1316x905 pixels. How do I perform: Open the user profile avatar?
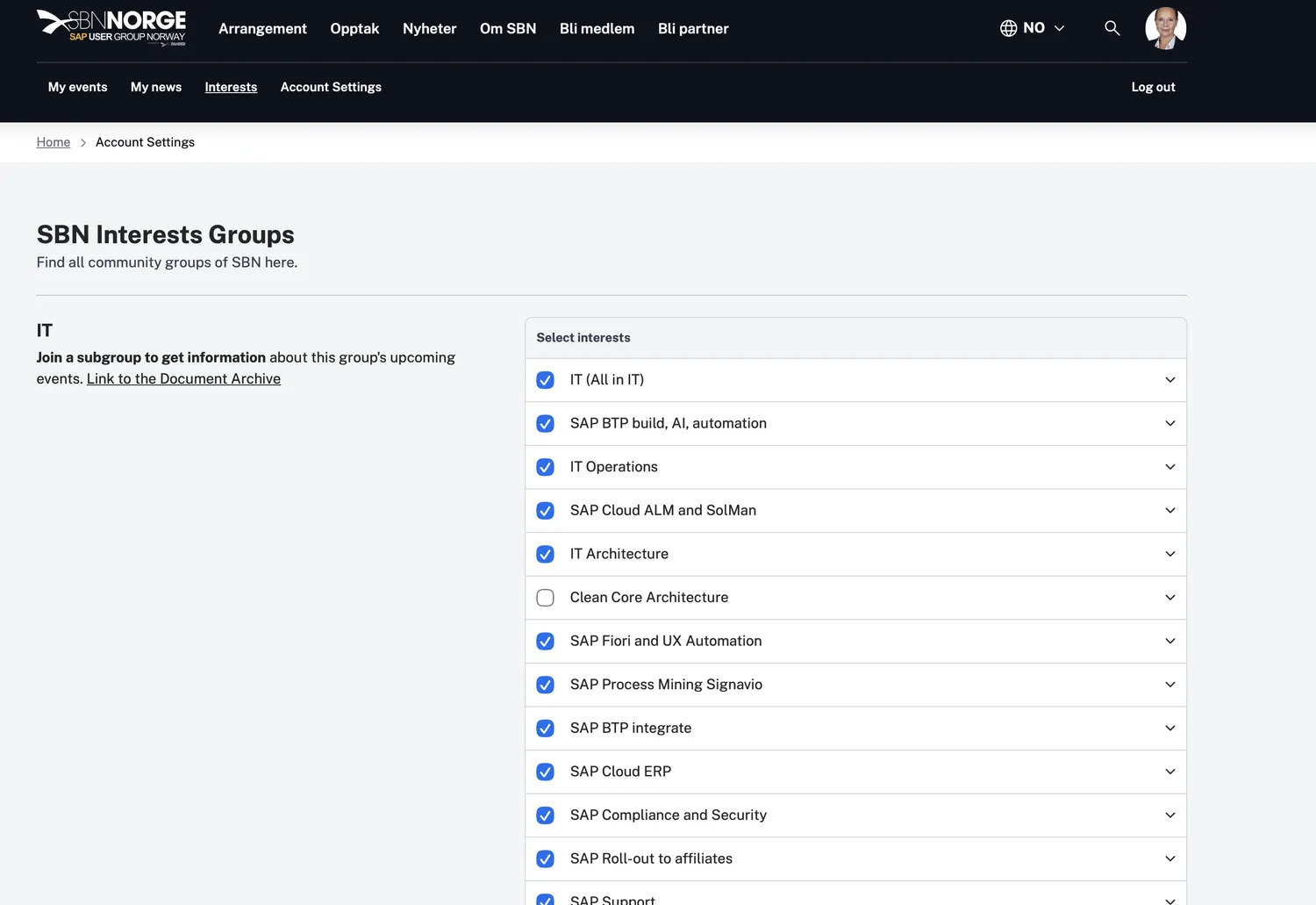1165,28
